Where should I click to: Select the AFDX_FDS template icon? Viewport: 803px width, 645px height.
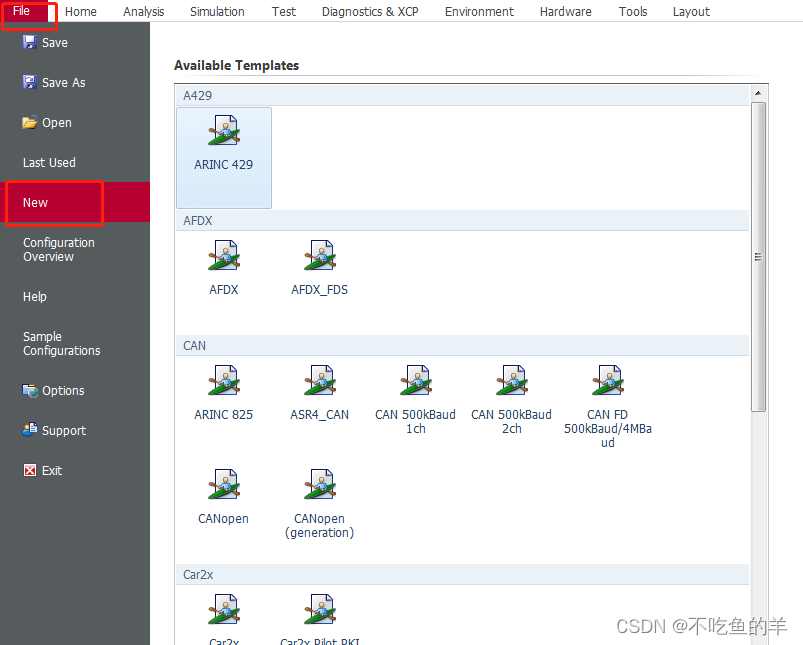(320, 255)
